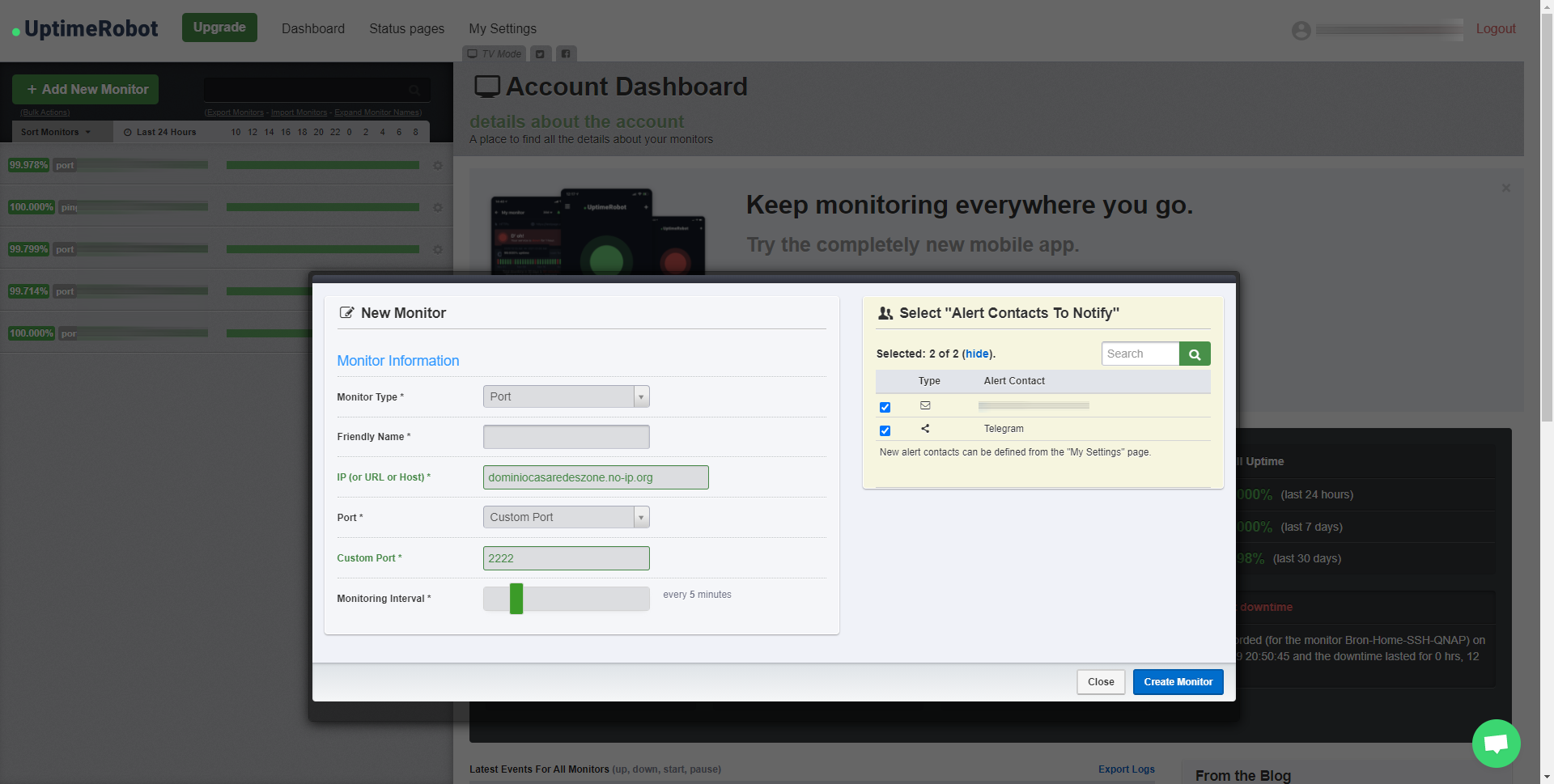The height and width of the screenshot is (784, 1554).
Task: Click the 99.799% uptime badge
Action: tap(29, 249)
